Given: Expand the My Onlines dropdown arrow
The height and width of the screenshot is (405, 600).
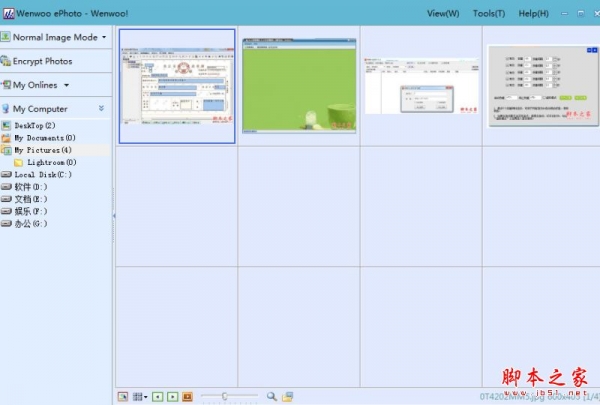Looking at the screenshot, I should tap(67, 85).
